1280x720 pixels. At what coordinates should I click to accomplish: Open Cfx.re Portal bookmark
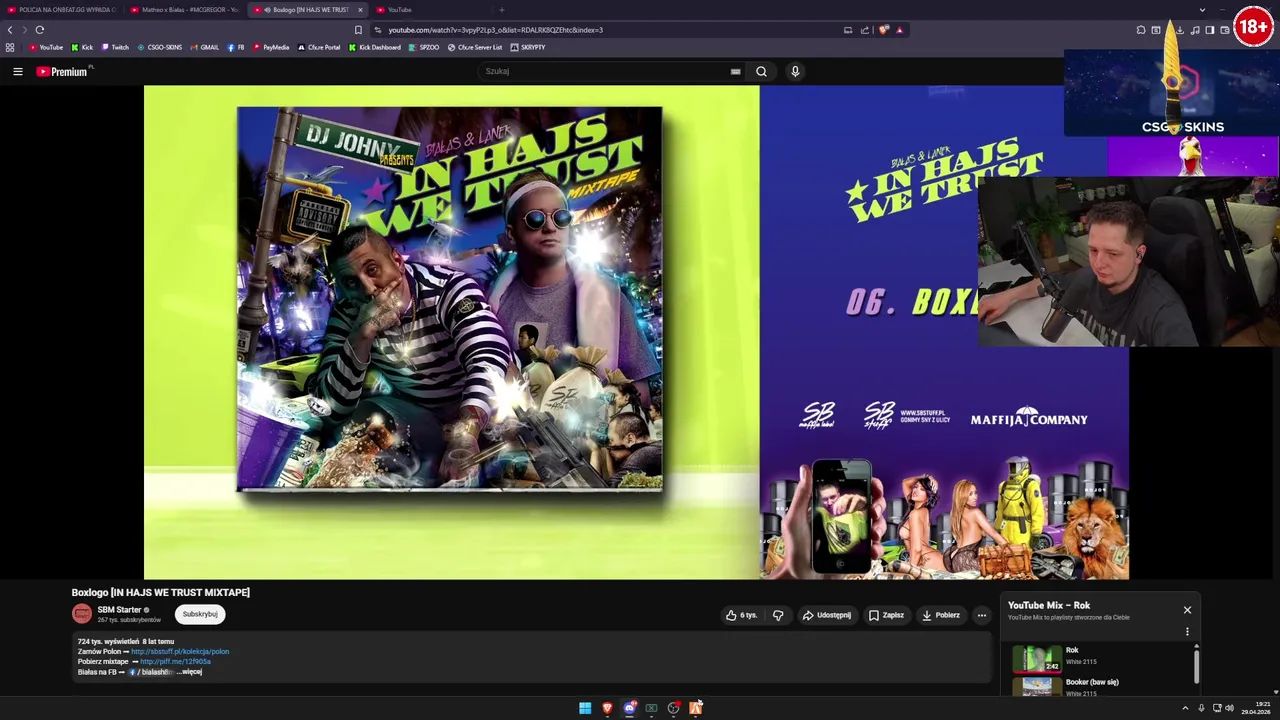(320, 47)
